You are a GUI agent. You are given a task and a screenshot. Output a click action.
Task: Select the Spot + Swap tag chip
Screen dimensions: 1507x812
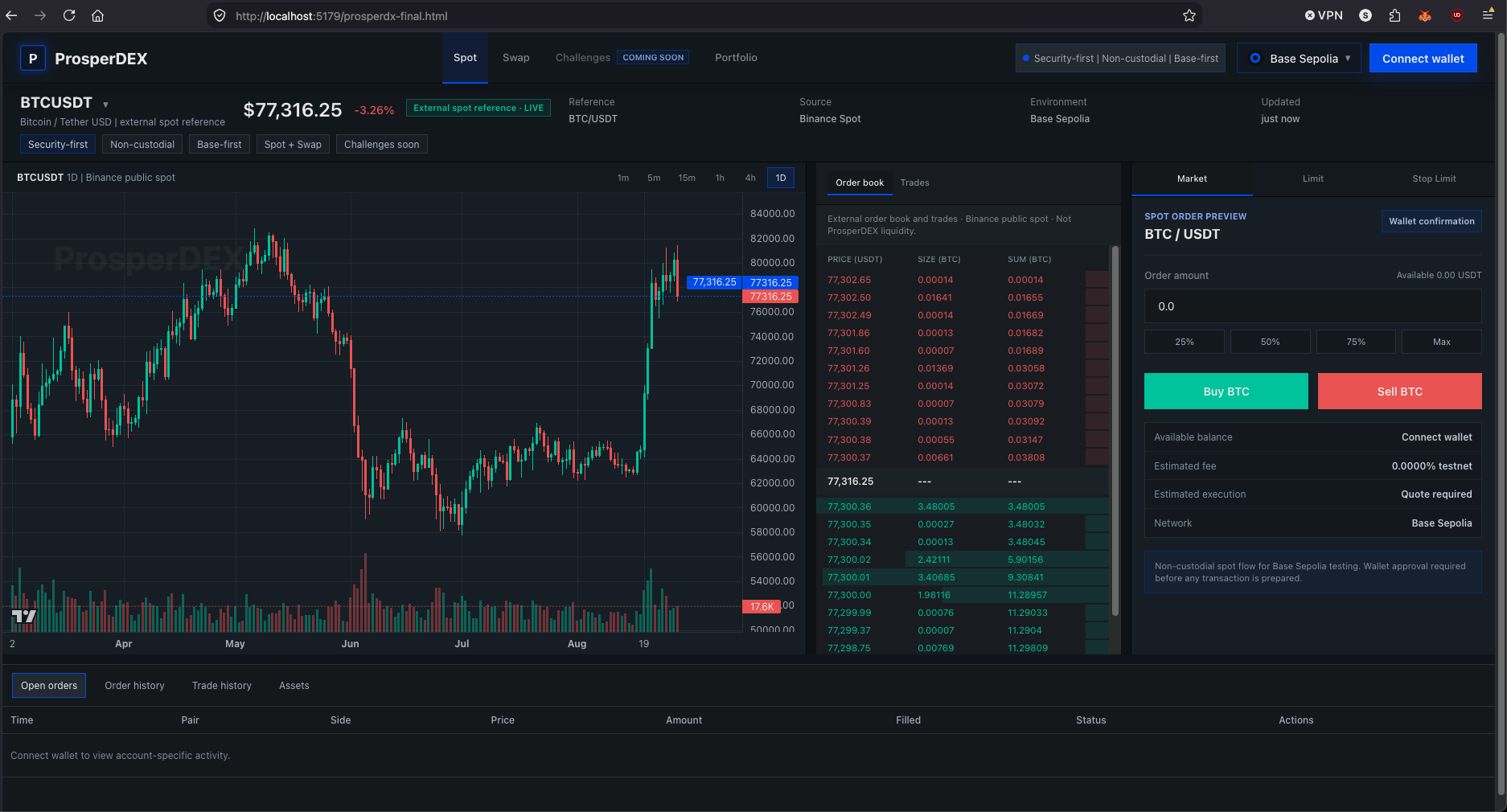pyautogui.click(x=293, y=145)
